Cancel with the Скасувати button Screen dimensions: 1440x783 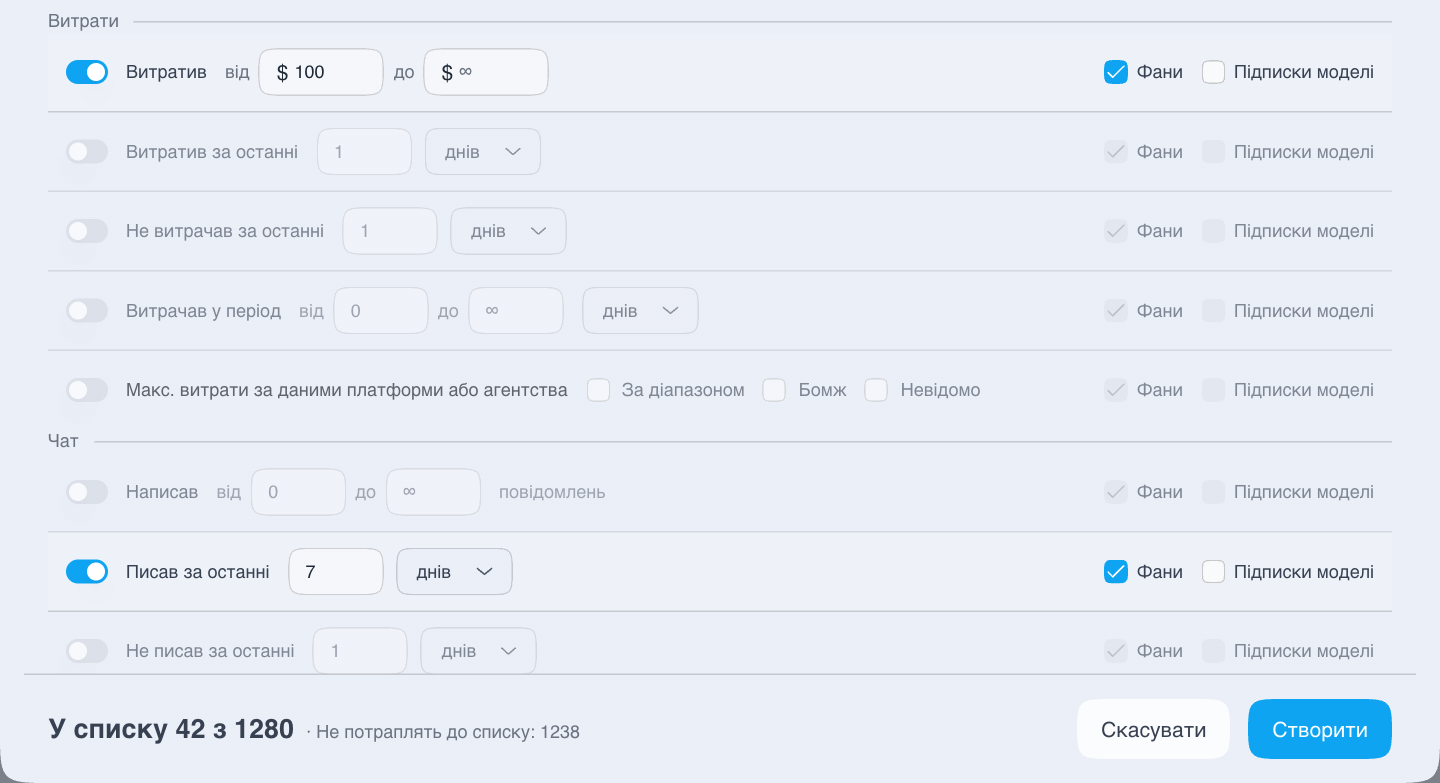coord(1153,729)
